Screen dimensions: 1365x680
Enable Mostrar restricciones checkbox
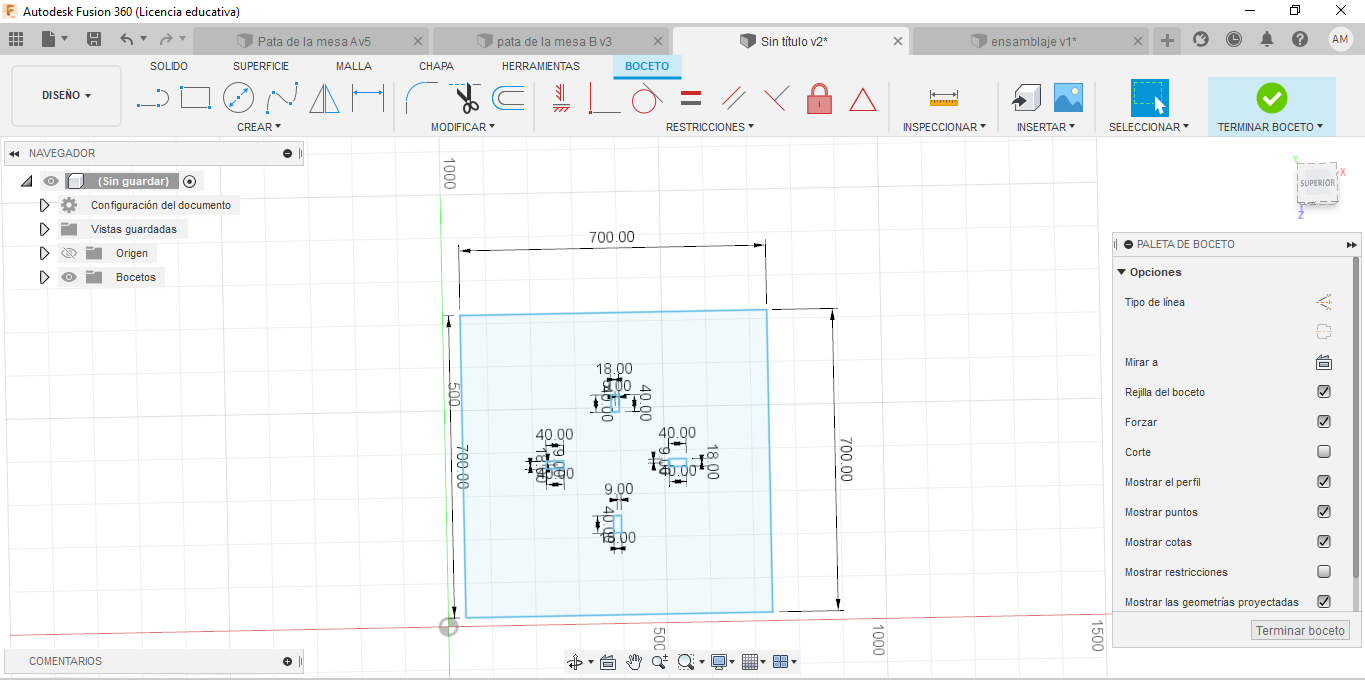[1324, 572]
